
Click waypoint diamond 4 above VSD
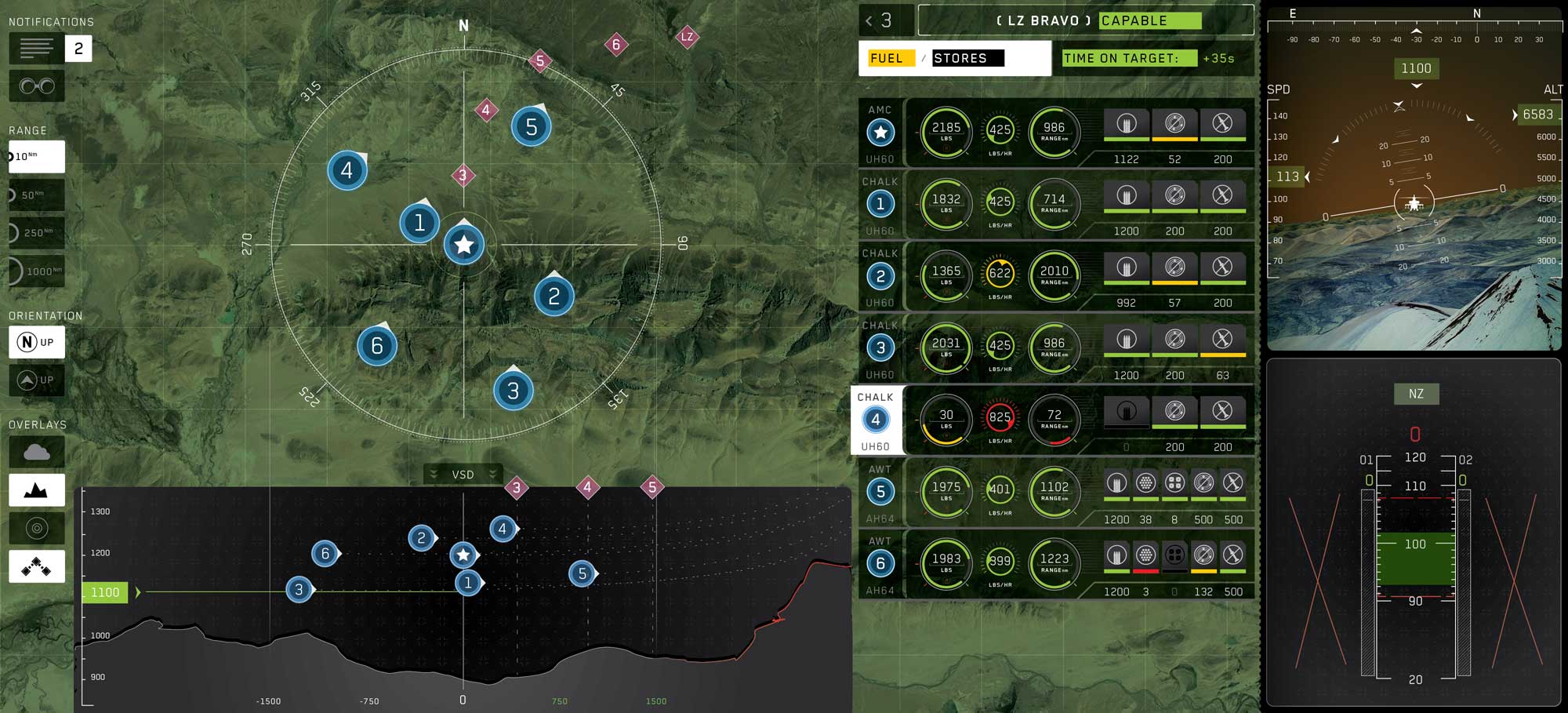(x=587, y=488)
